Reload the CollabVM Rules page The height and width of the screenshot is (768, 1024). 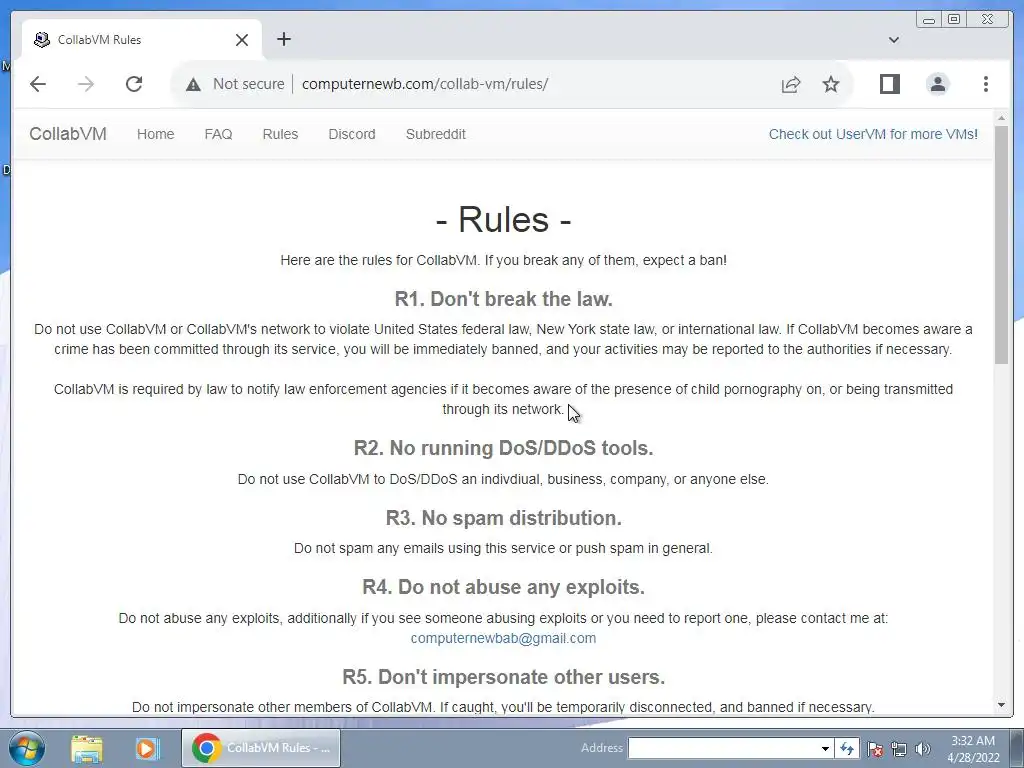(134, 84)
